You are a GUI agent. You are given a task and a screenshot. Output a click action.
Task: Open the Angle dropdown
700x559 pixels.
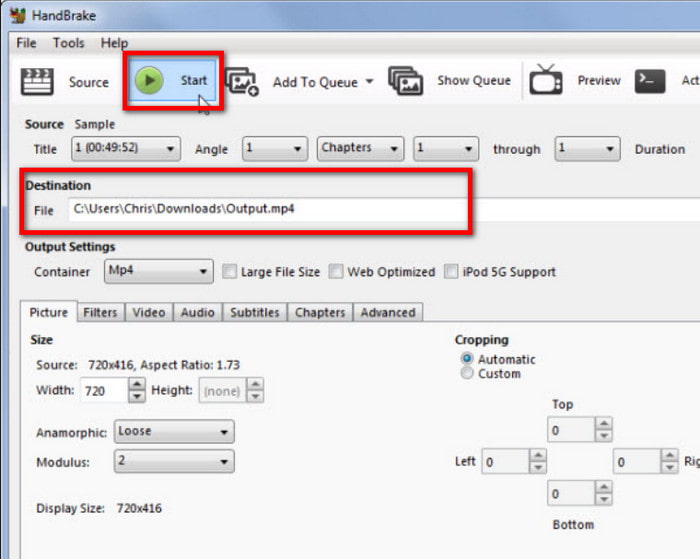275,148
